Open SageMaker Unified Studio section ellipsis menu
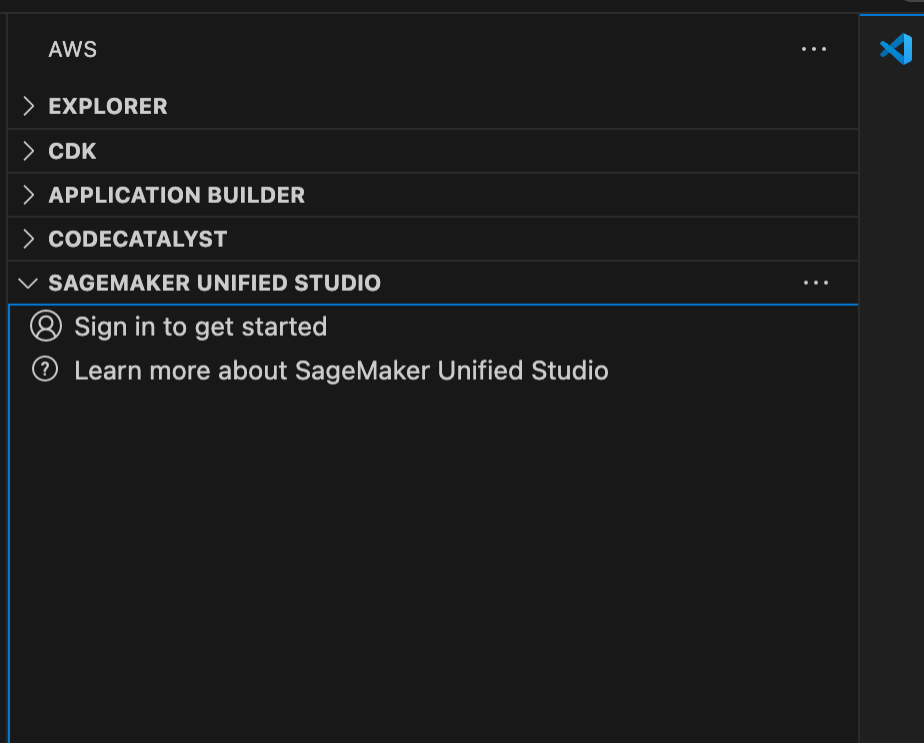The width and height of the screenshot is (924, 744). [814, 282]
